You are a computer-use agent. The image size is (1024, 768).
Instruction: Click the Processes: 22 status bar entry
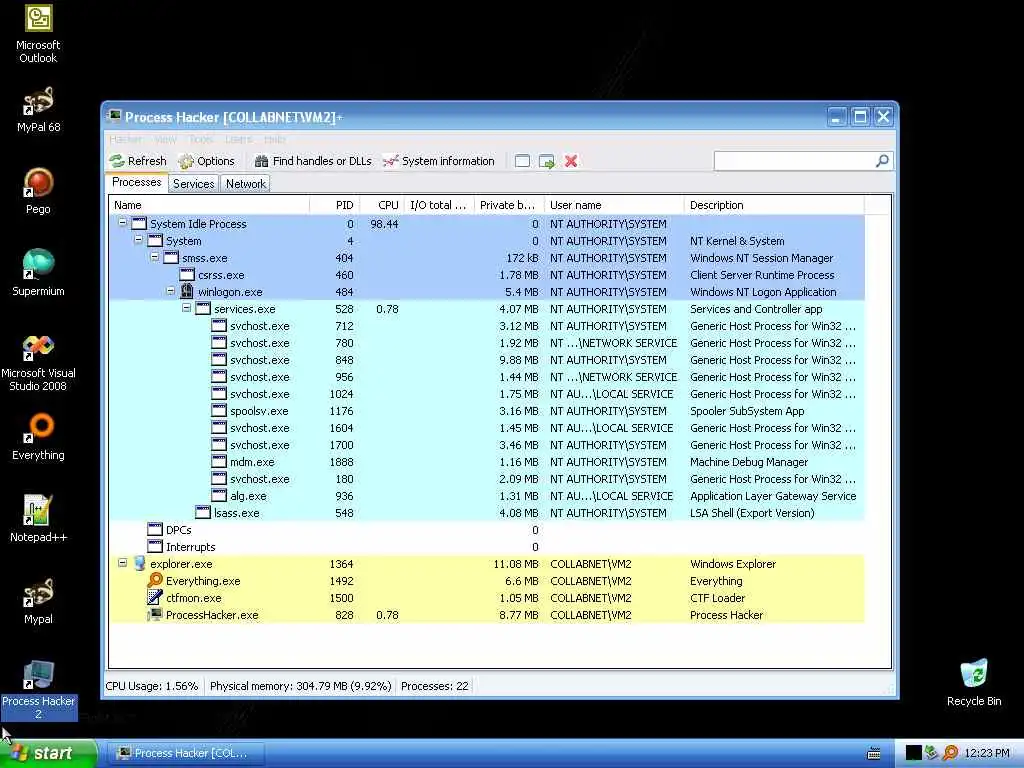[x=434, y=686]
